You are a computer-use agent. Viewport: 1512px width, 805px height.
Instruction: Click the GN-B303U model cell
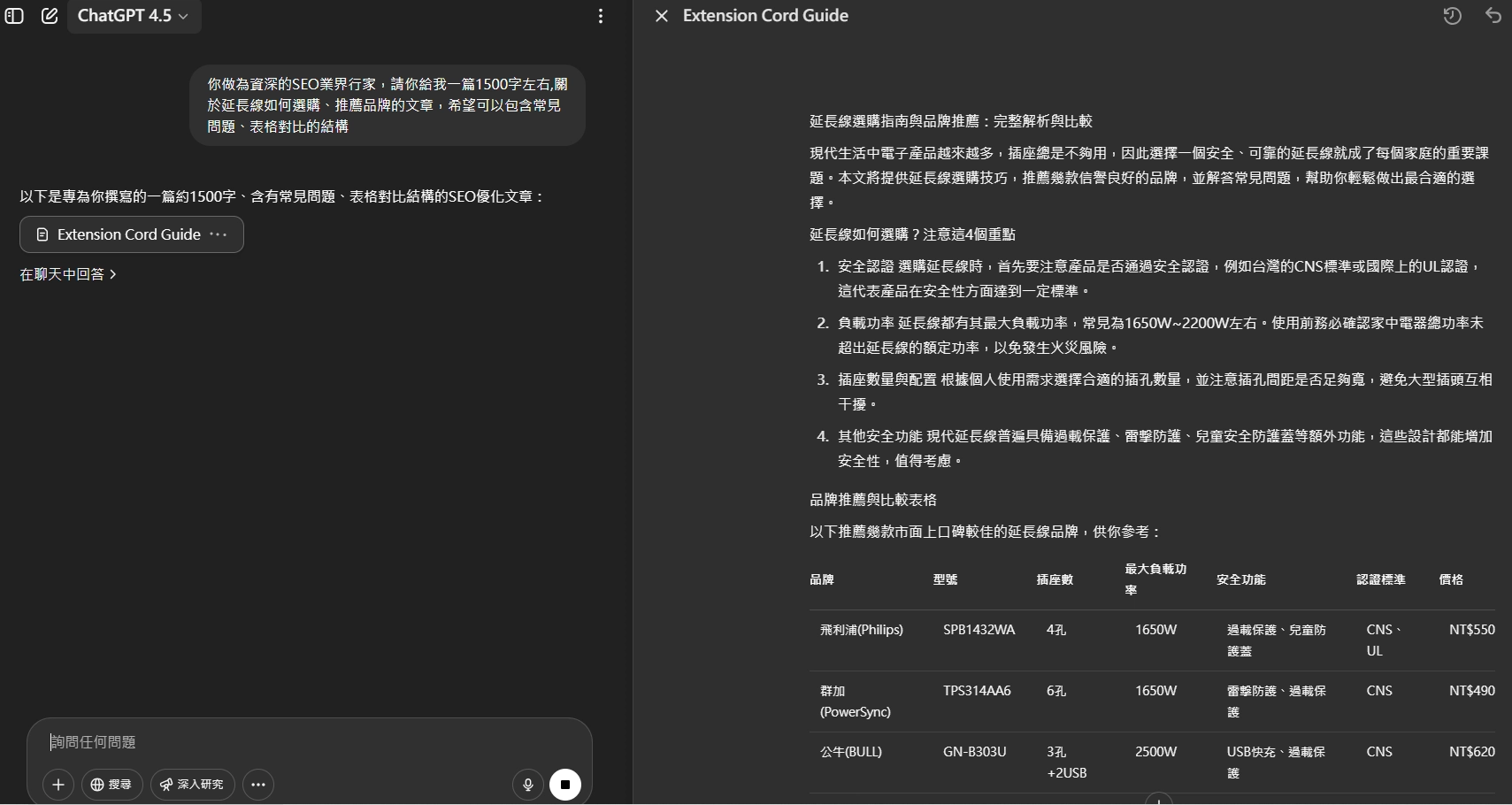coord(975,752)
